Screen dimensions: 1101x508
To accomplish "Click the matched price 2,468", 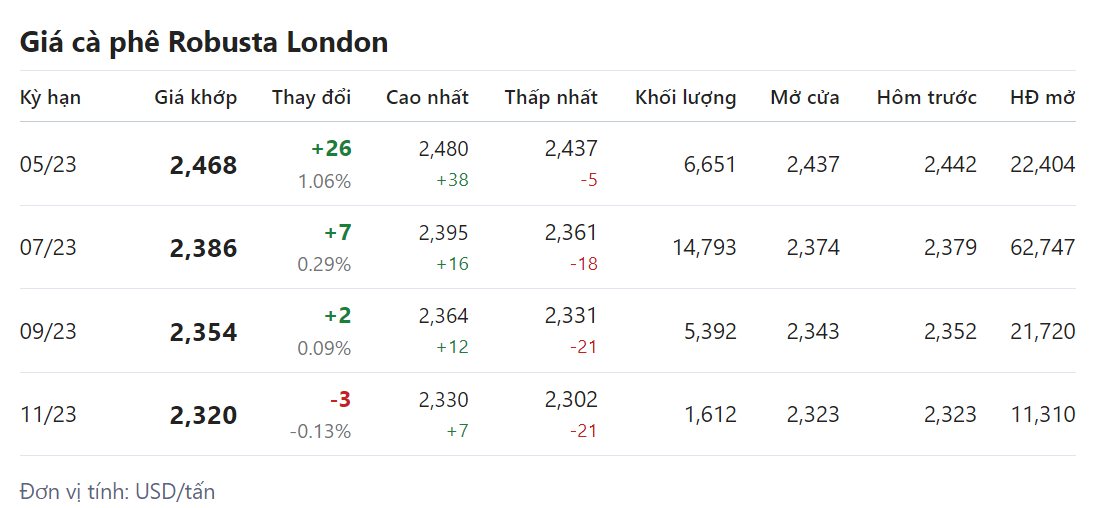I will tap(204, 165).
